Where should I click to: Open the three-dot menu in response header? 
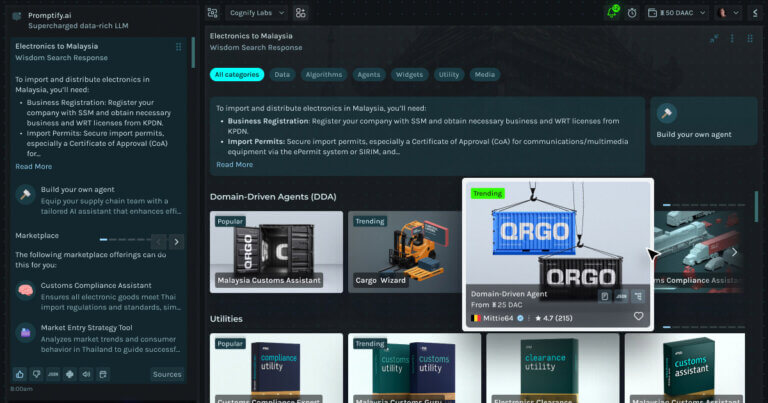732,38
